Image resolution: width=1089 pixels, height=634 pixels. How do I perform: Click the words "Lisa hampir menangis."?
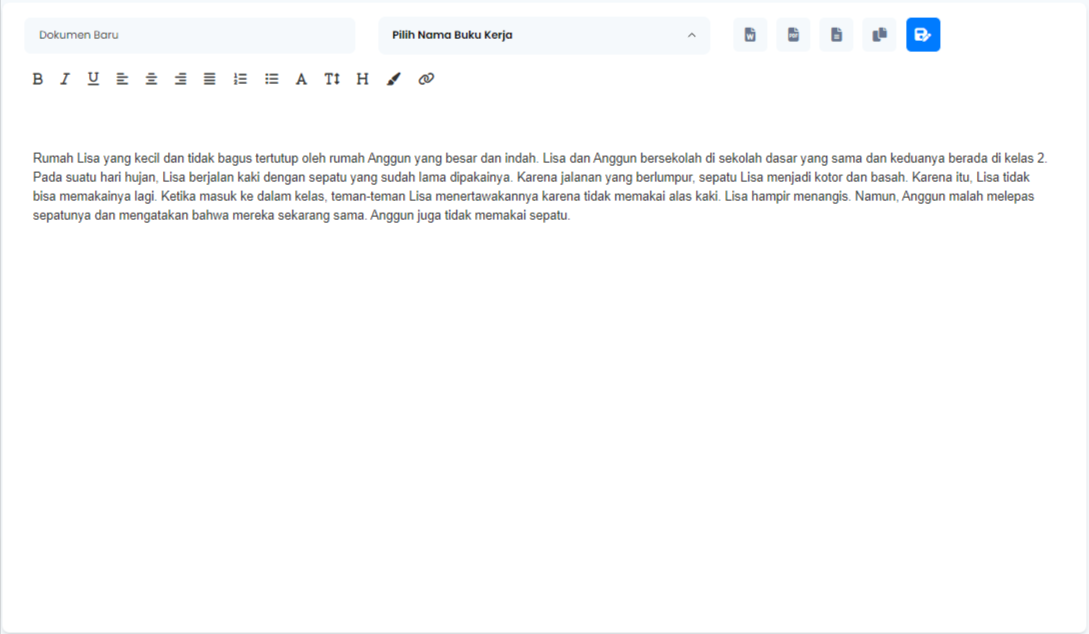point(788,197)
